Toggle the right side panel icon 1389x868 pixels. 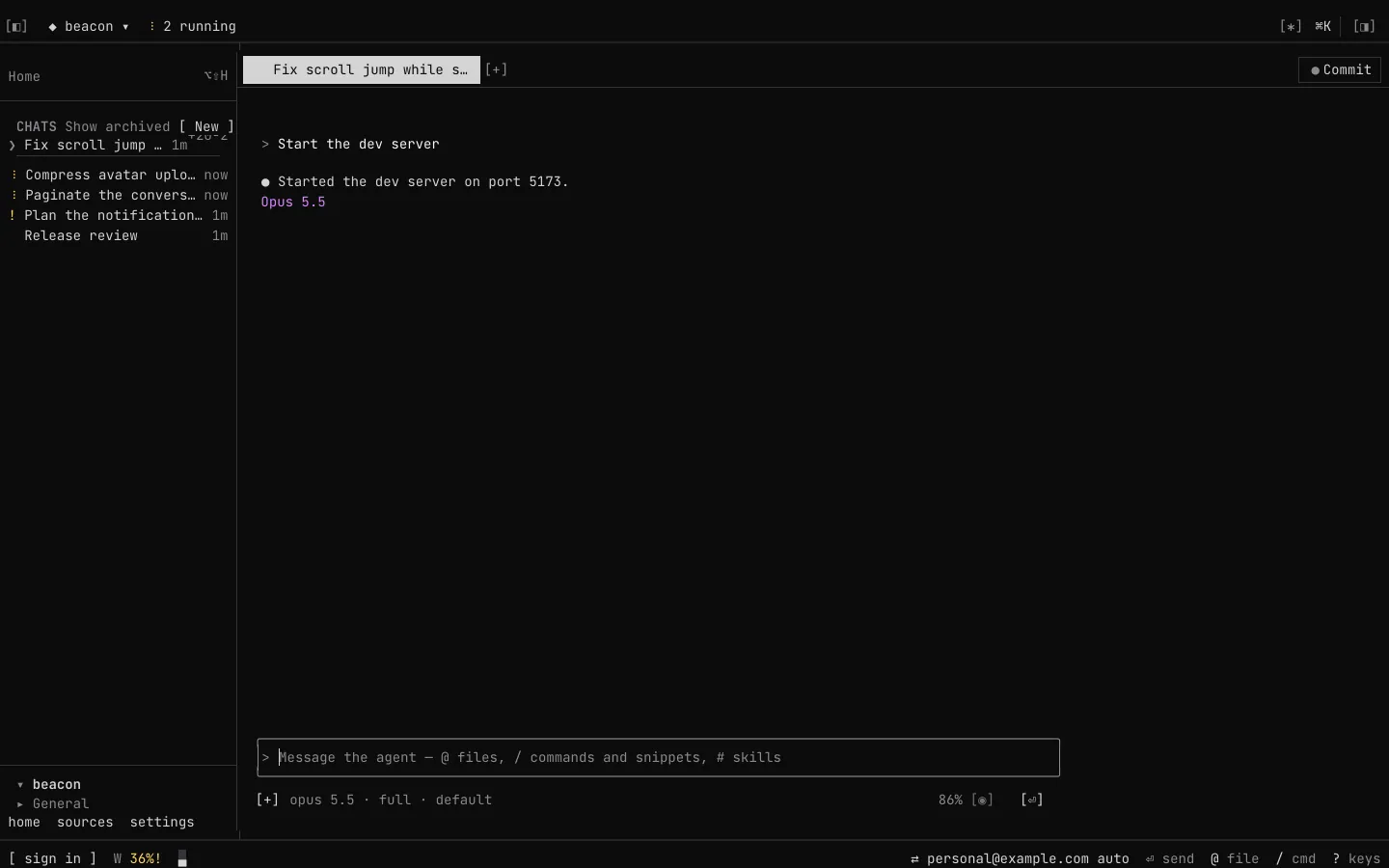1364,26
